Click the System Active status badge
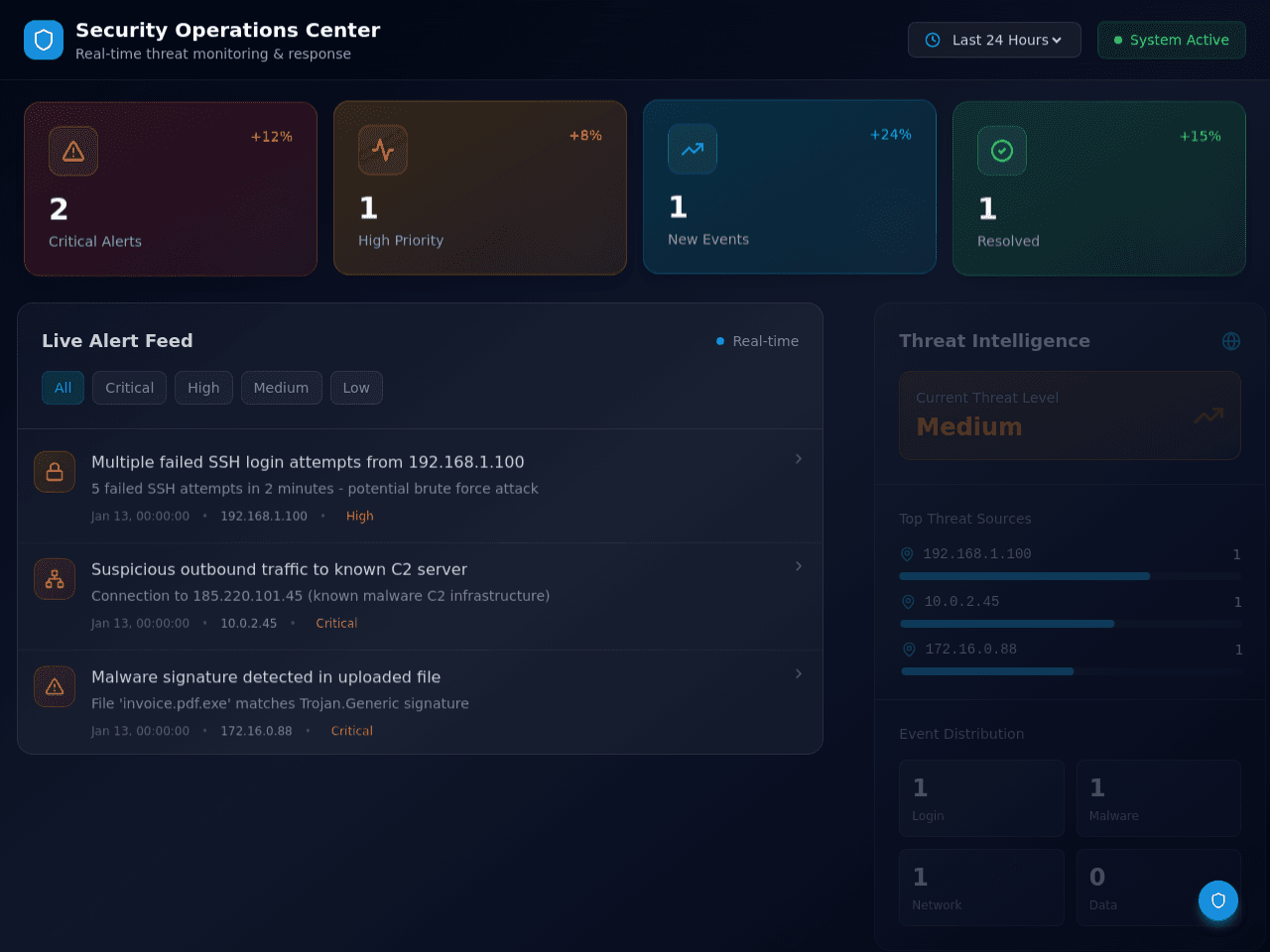 coord(1172,40)
